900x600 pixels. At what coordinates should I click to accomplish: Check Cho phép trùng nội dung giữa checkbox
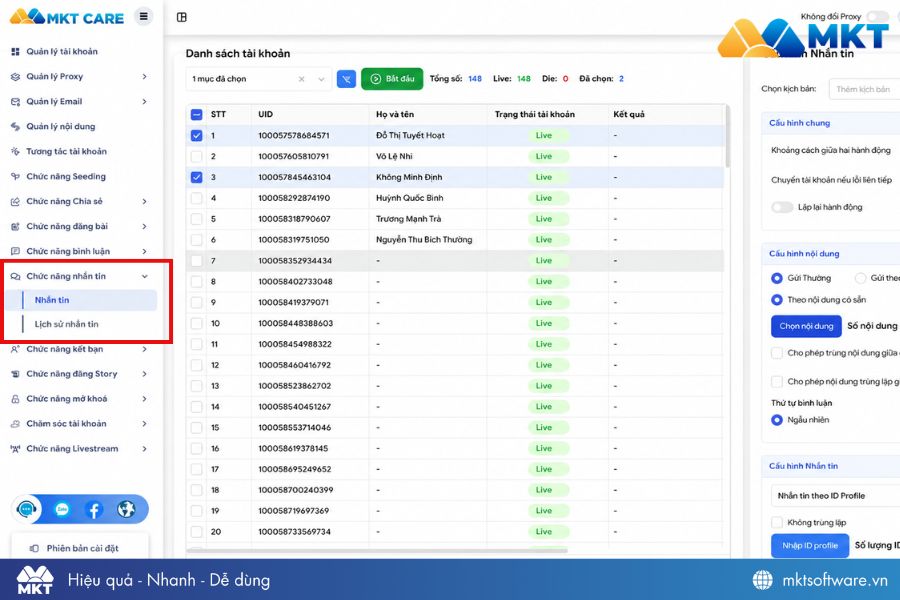777,353
